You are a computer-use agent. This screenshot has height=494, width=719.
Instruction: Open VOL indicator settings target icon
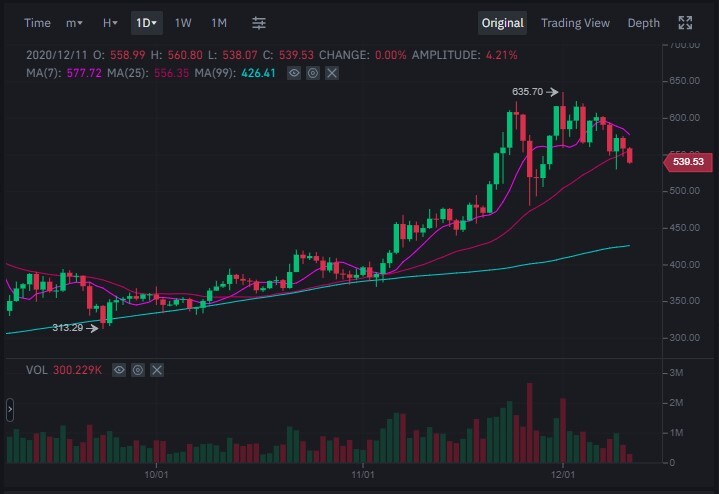138,370
